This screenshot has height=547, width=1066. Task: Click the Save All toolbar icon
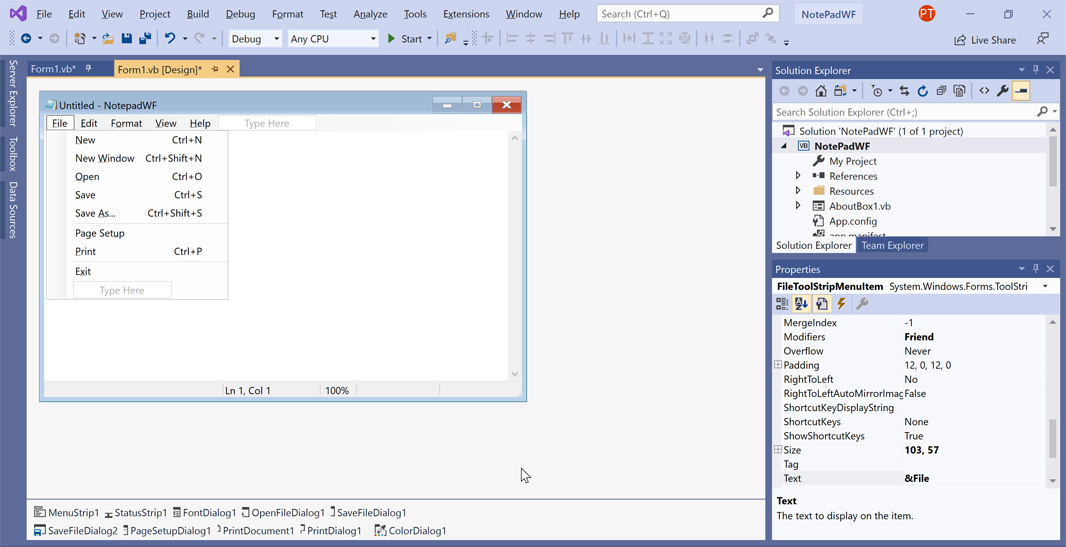tap(145, 39)
